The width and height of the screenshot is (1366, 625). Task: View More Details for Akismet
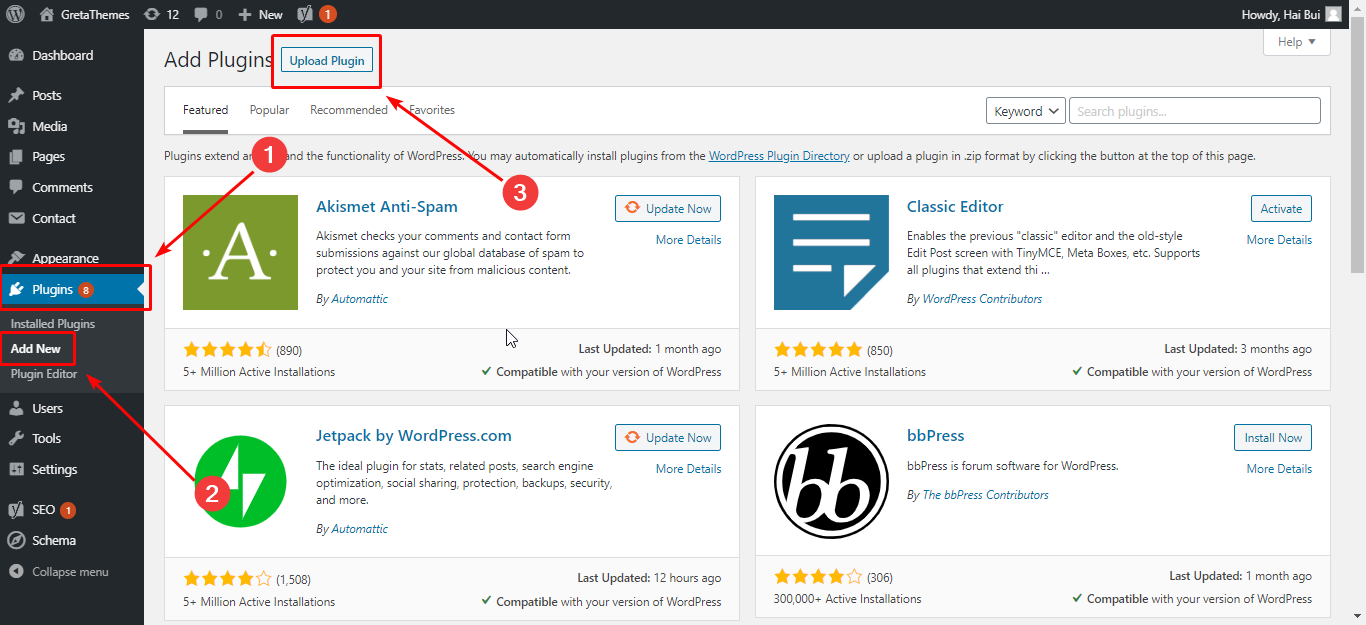click(x=688, y=240)
